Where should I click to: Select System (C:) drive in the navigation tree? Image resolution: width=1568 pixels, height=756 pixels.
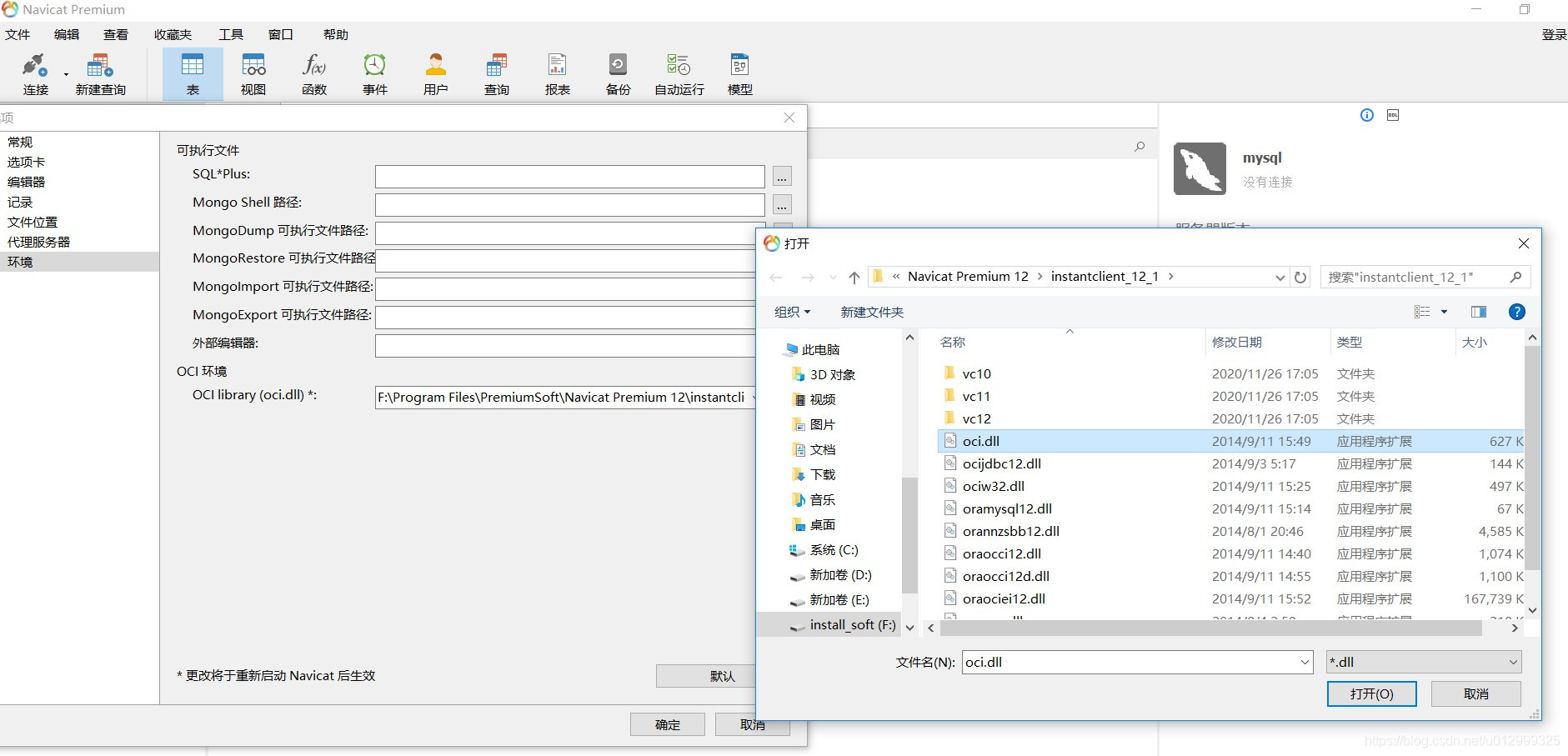coord(834,549)
